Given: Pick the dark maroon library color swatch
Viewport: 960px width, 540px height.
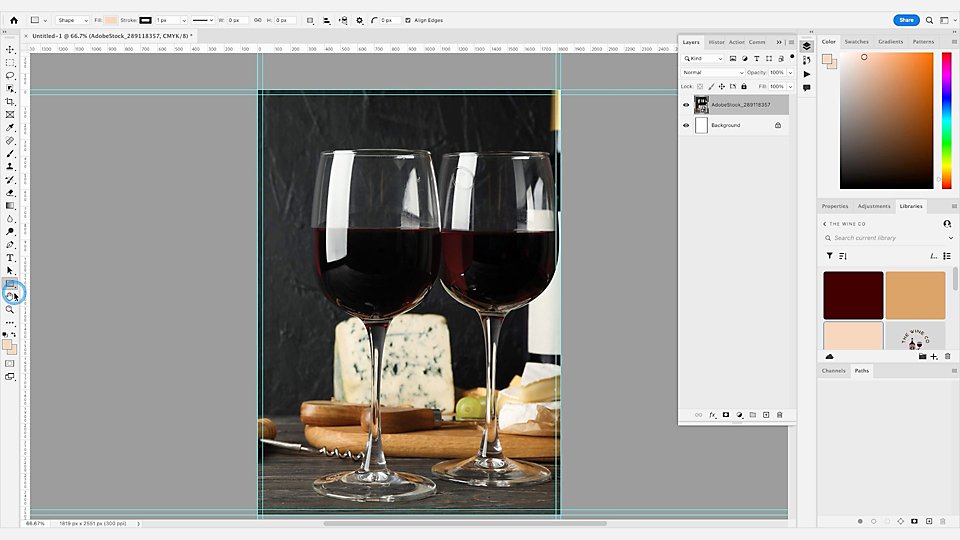Looking at the screenshot, I should click(853, 296).
